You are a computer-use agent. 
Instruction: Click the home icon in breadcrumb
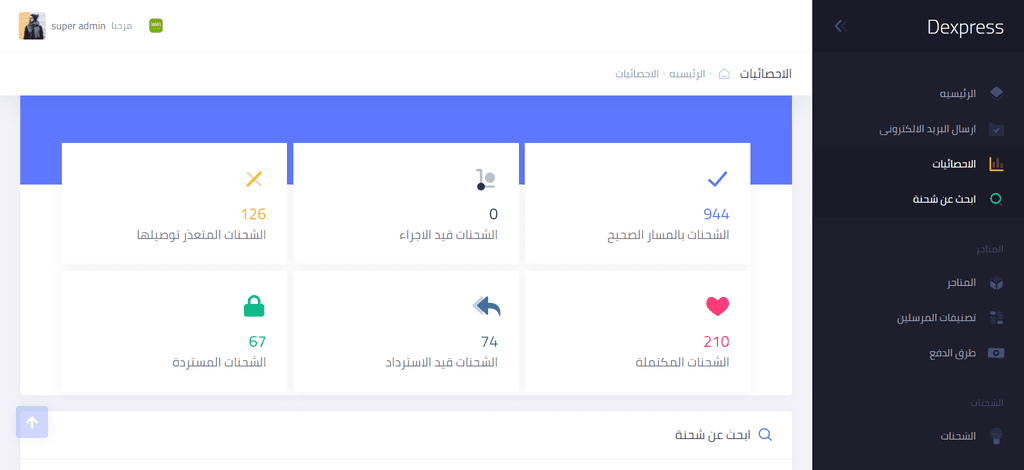pos(724,74)
